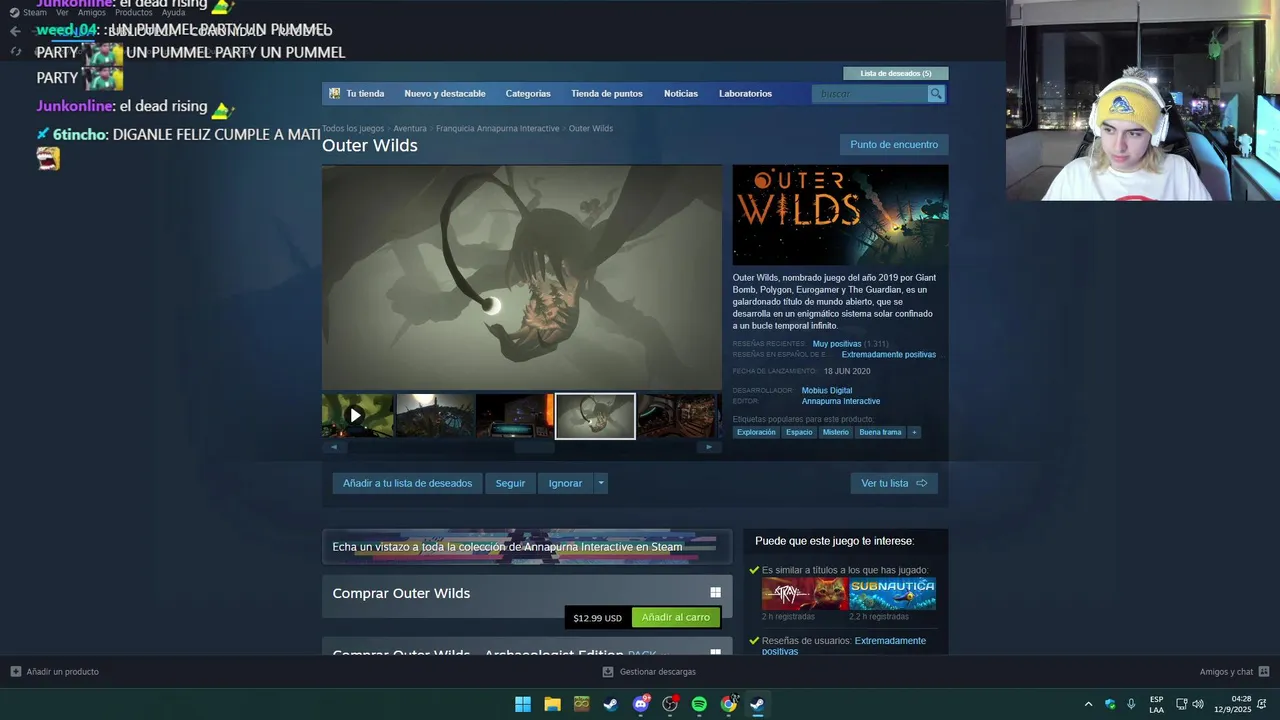The width and height of the screenshot is (1280, 720).
Task: Open the Amigos menu in the menu bar
Action: click(x=92, y=12)
